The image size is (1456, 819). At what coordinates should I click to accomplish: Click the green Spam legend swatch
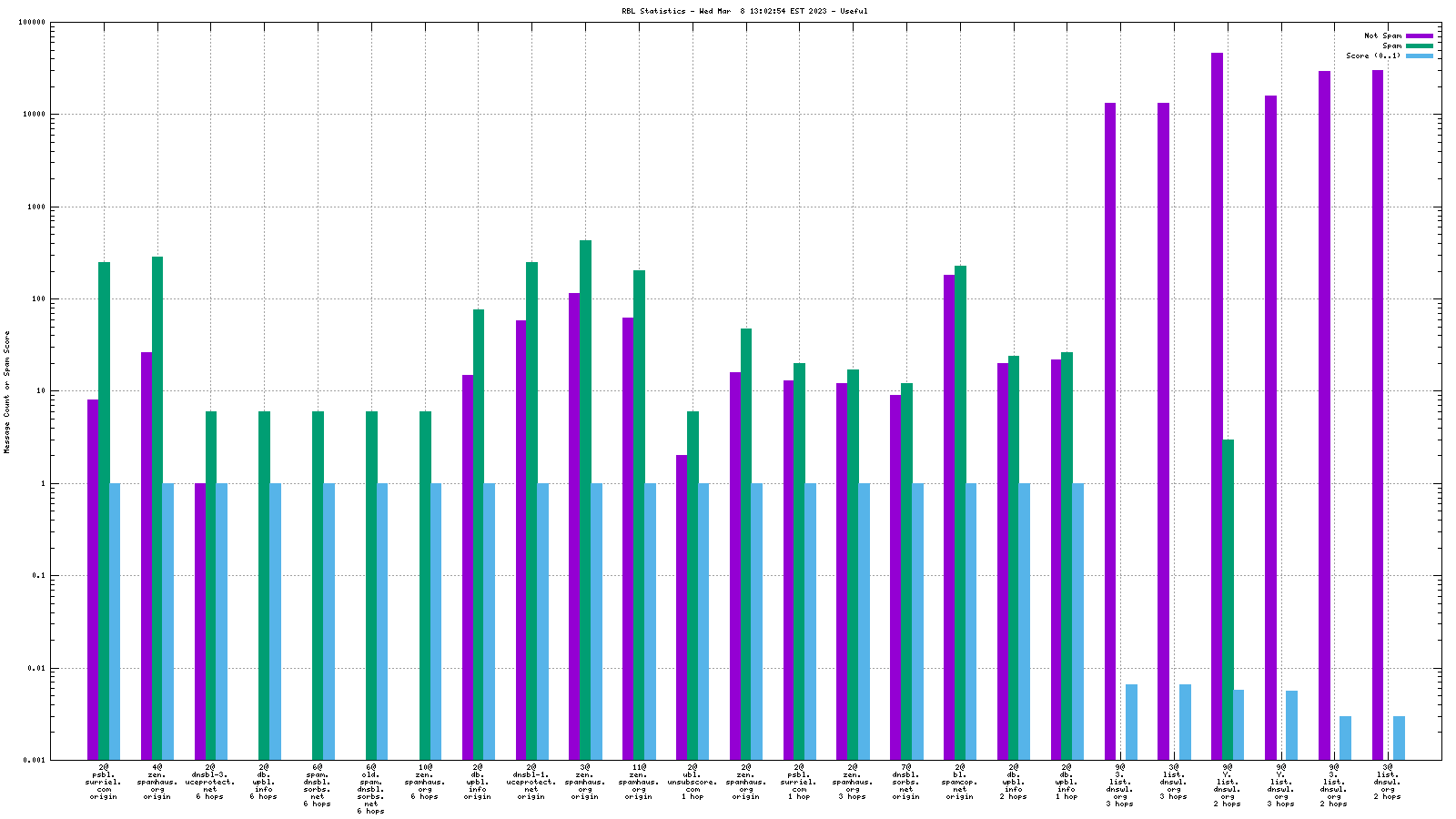(x=1419, y=45)
